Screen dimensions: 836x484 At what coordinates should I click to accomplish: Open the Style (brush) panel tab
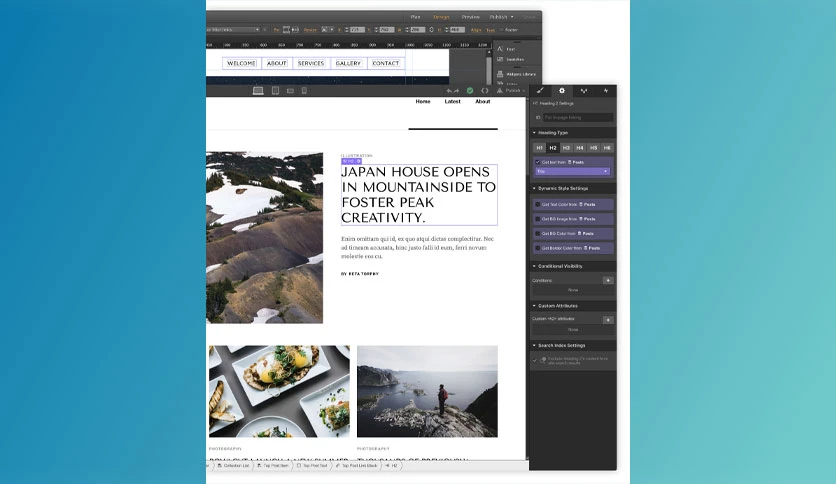540,91
